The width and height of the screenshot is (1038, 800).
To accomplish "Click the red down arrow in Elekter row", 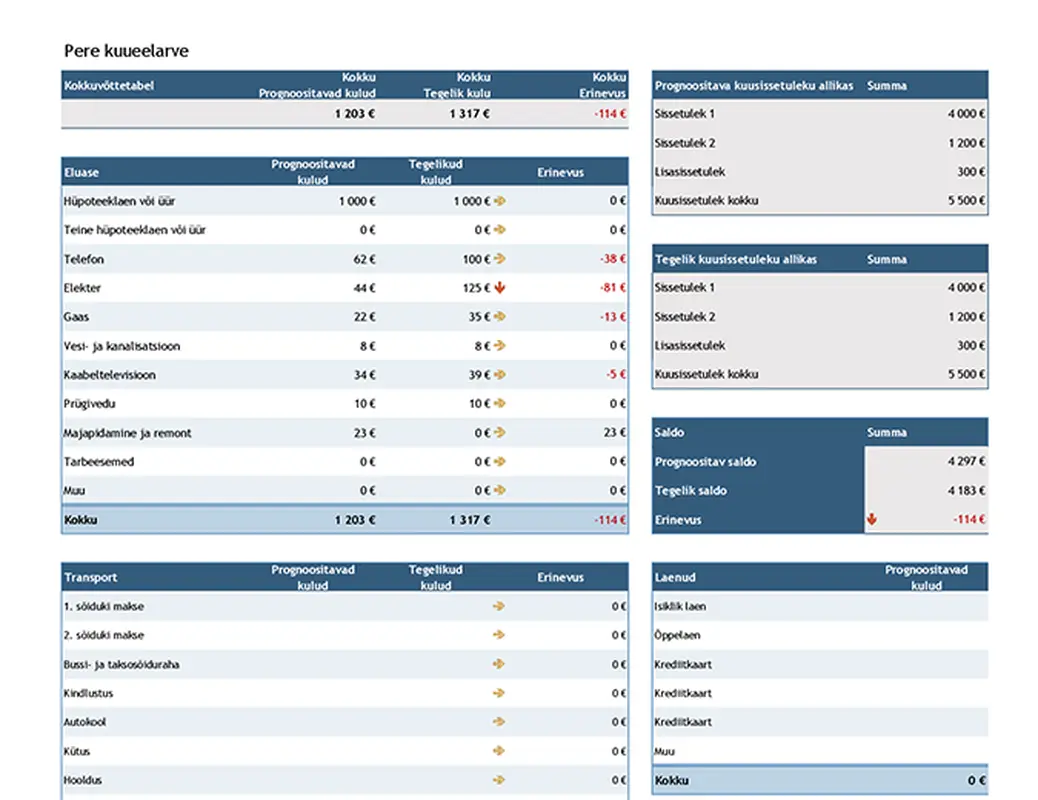I will click(500, 288).
